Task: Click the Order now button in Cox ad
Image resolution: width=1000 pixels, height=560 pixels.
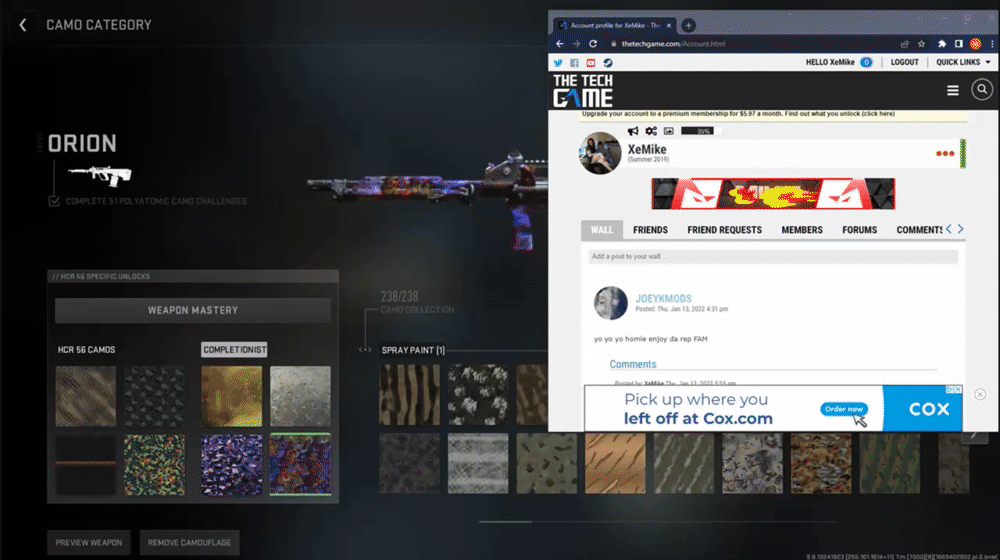Action: click(x=844, y=409)
